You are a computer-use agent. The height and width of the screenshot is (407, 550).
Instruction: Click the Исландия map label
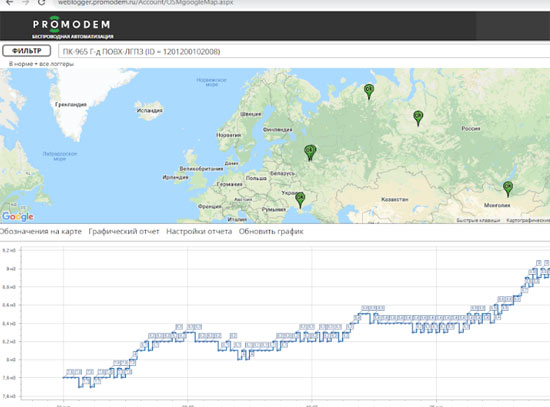[149, 111]
